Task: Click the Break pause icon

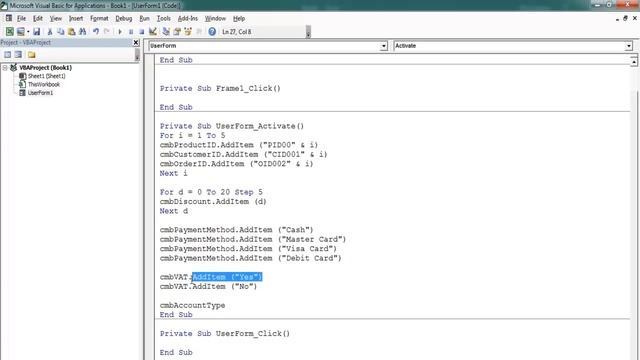Action: (x=131, y=31)
